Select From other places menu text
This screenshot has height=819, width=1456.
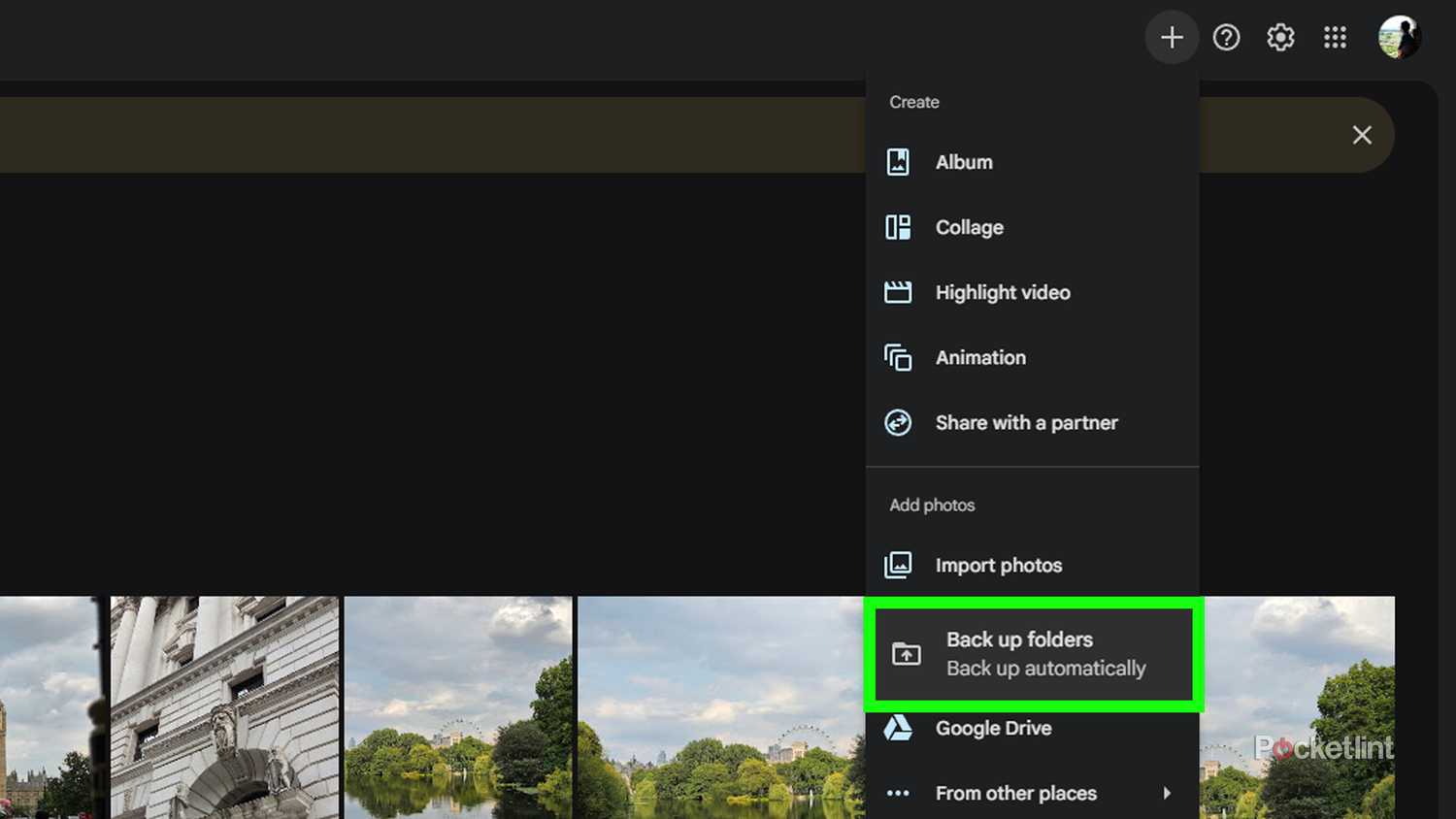(x=1016, y=793)
